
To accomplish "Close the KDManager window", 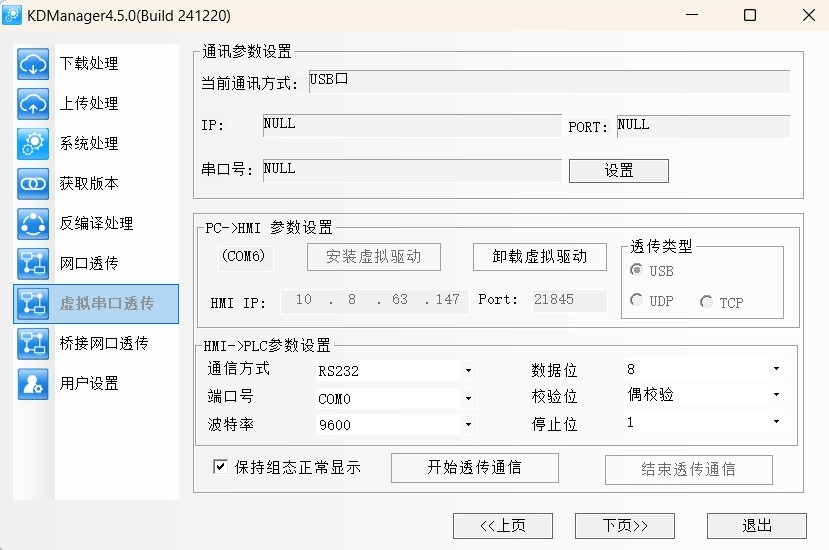I will (x=809, y=15).
